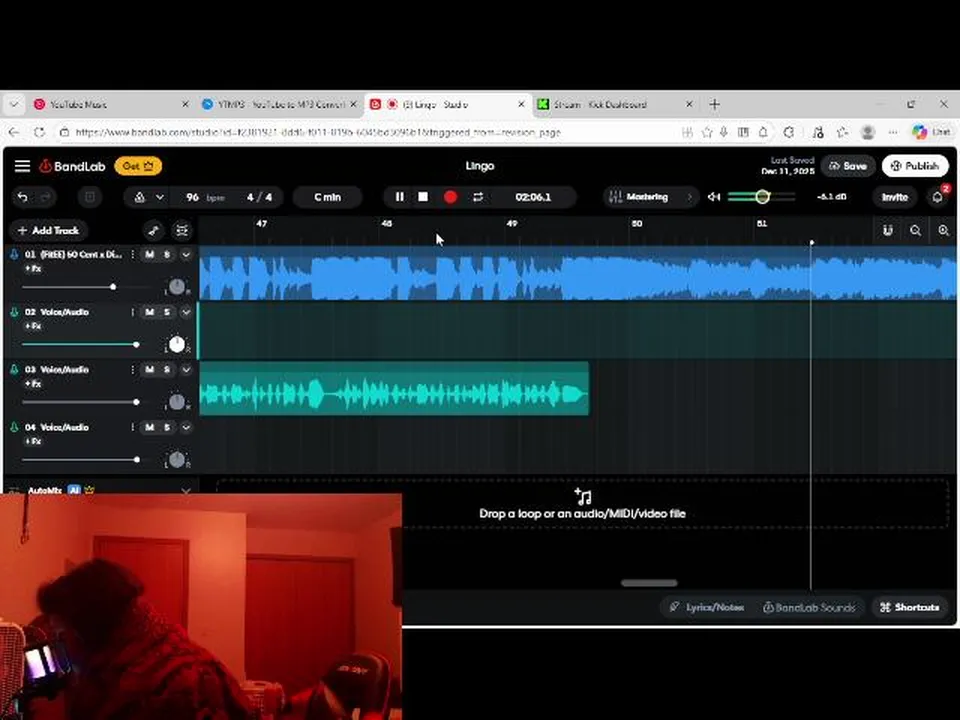Bookmark page with the star icon
This screenshot has width=960, height=720.
(x=707, y=132)
